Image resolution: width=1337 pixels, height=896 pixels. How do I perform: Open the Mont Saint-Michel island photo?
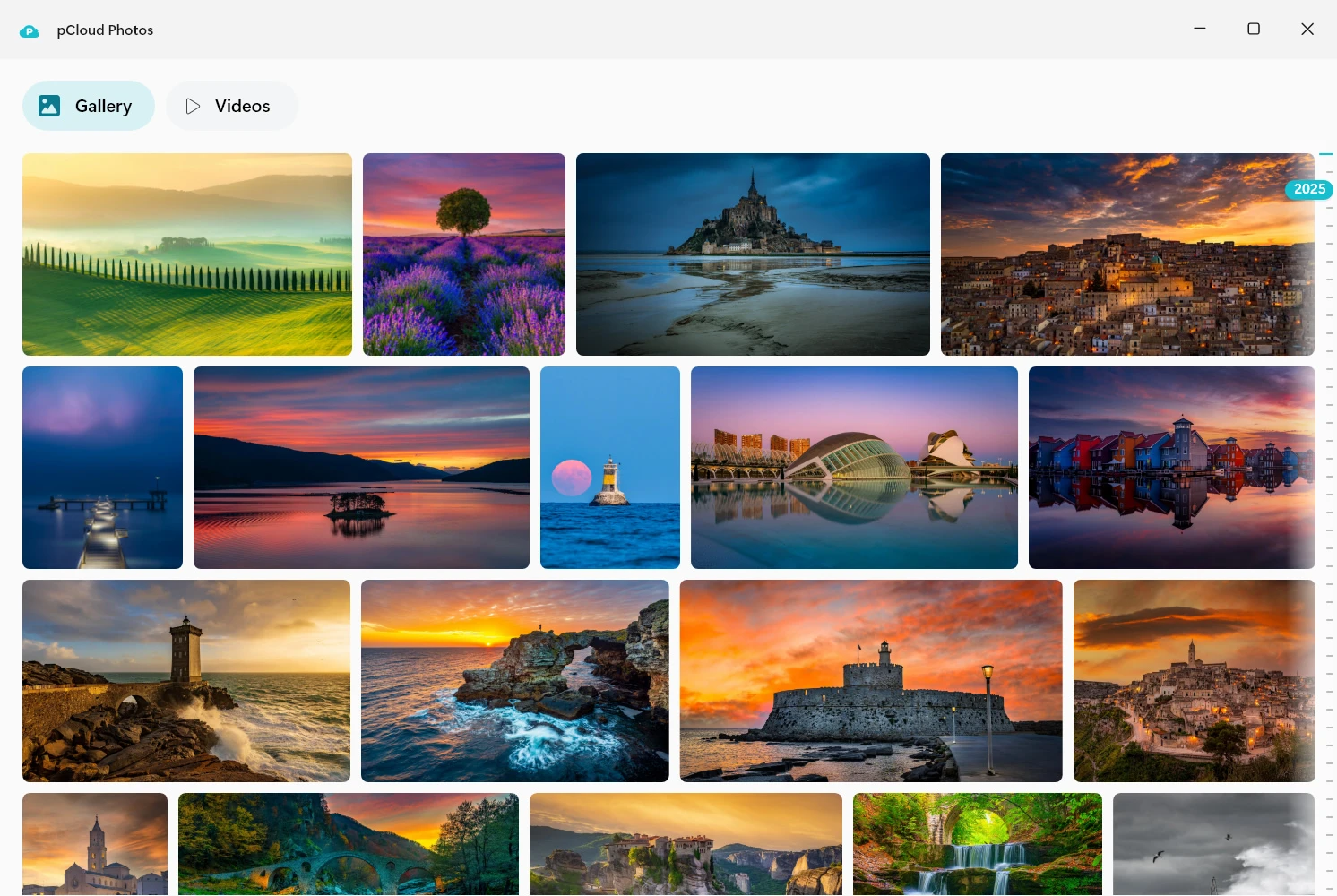[x=753, y=254]
